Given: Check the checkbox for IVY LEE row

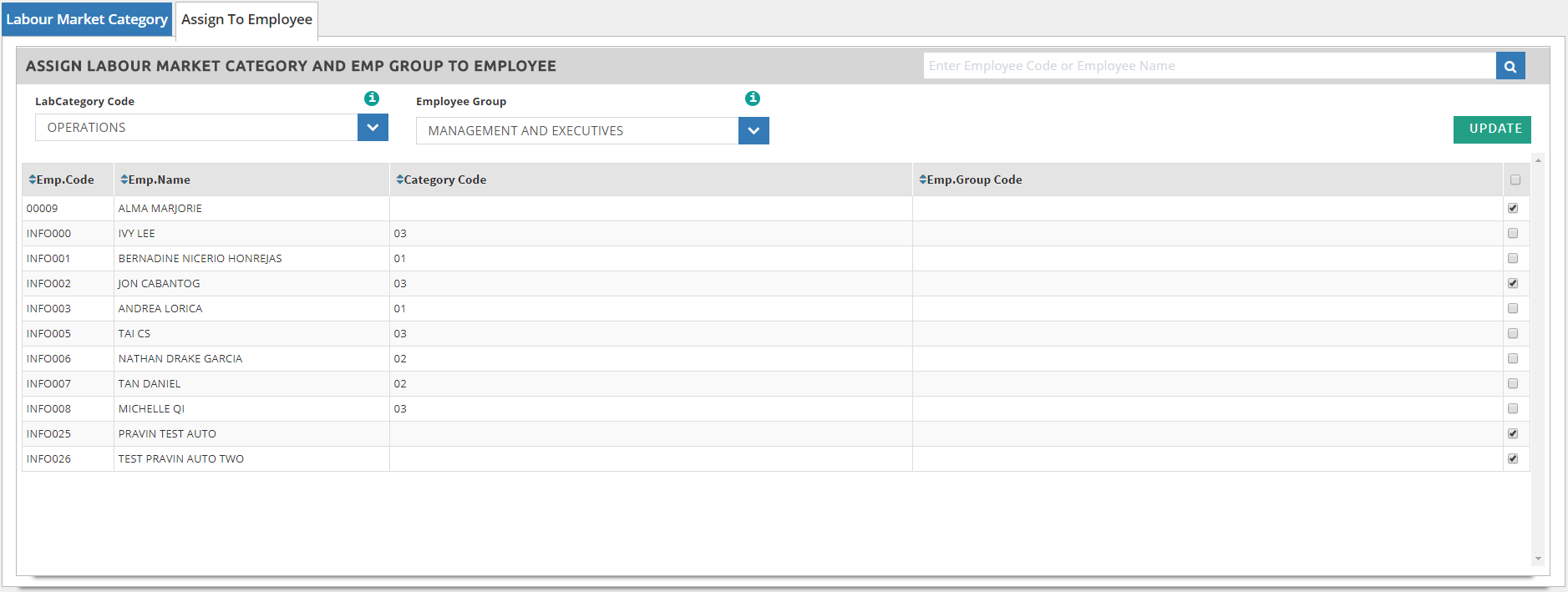Looking at the screenshot, I should [x=1513, y=233].
